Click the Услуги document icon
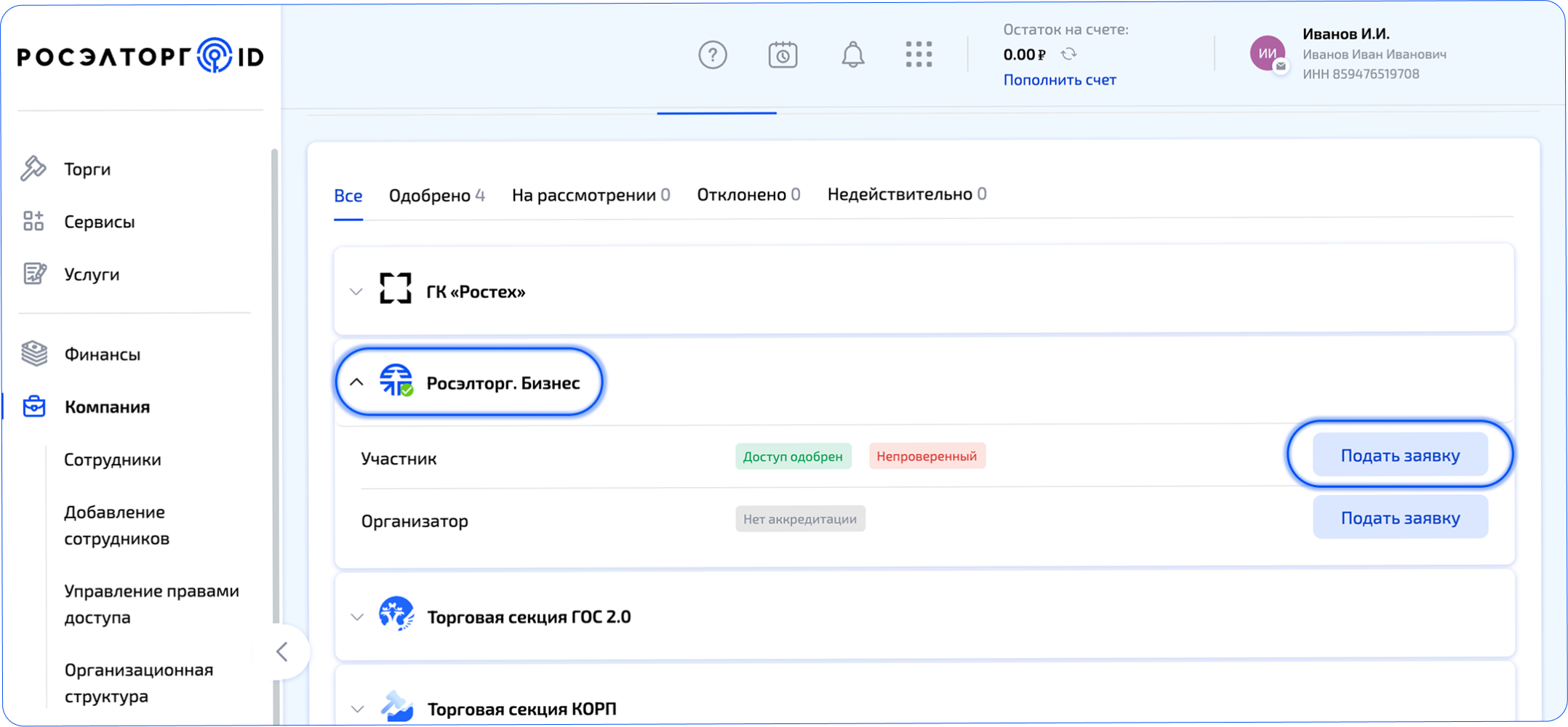This screenshot has width=1568, height=727. [x=34, y=274]
